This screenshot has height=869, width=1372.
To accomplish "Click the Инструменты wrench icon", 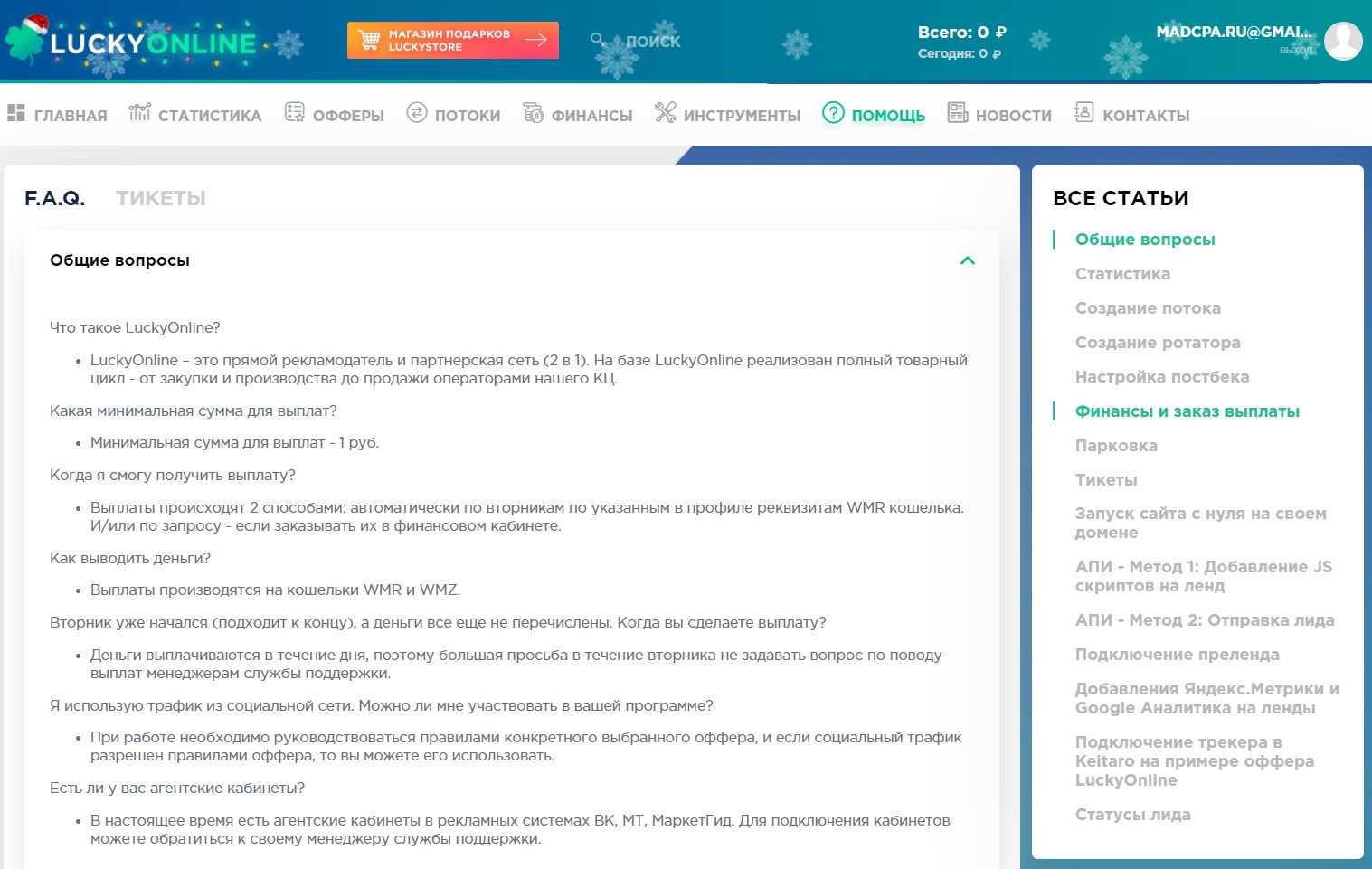I will coord(666,112).
